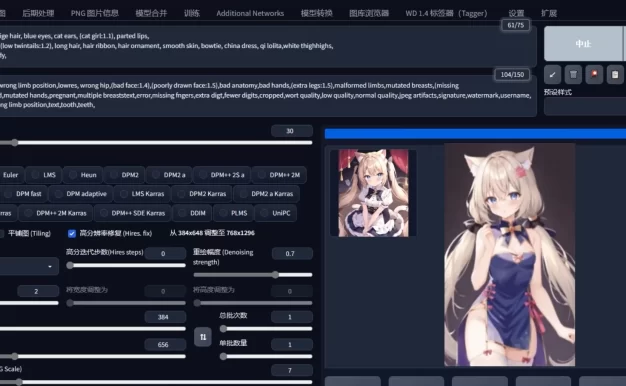Click into the positive prompt text box
This screenshot has height=386, width=626.
267,47
